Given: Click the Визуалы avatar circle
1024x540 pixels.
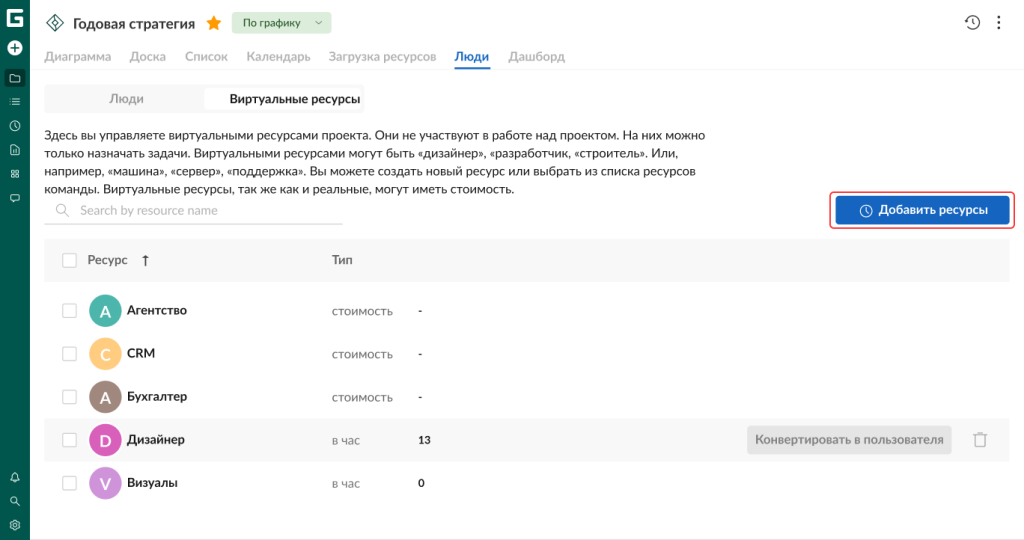Looking at the screenshot, I should [105, 483].
